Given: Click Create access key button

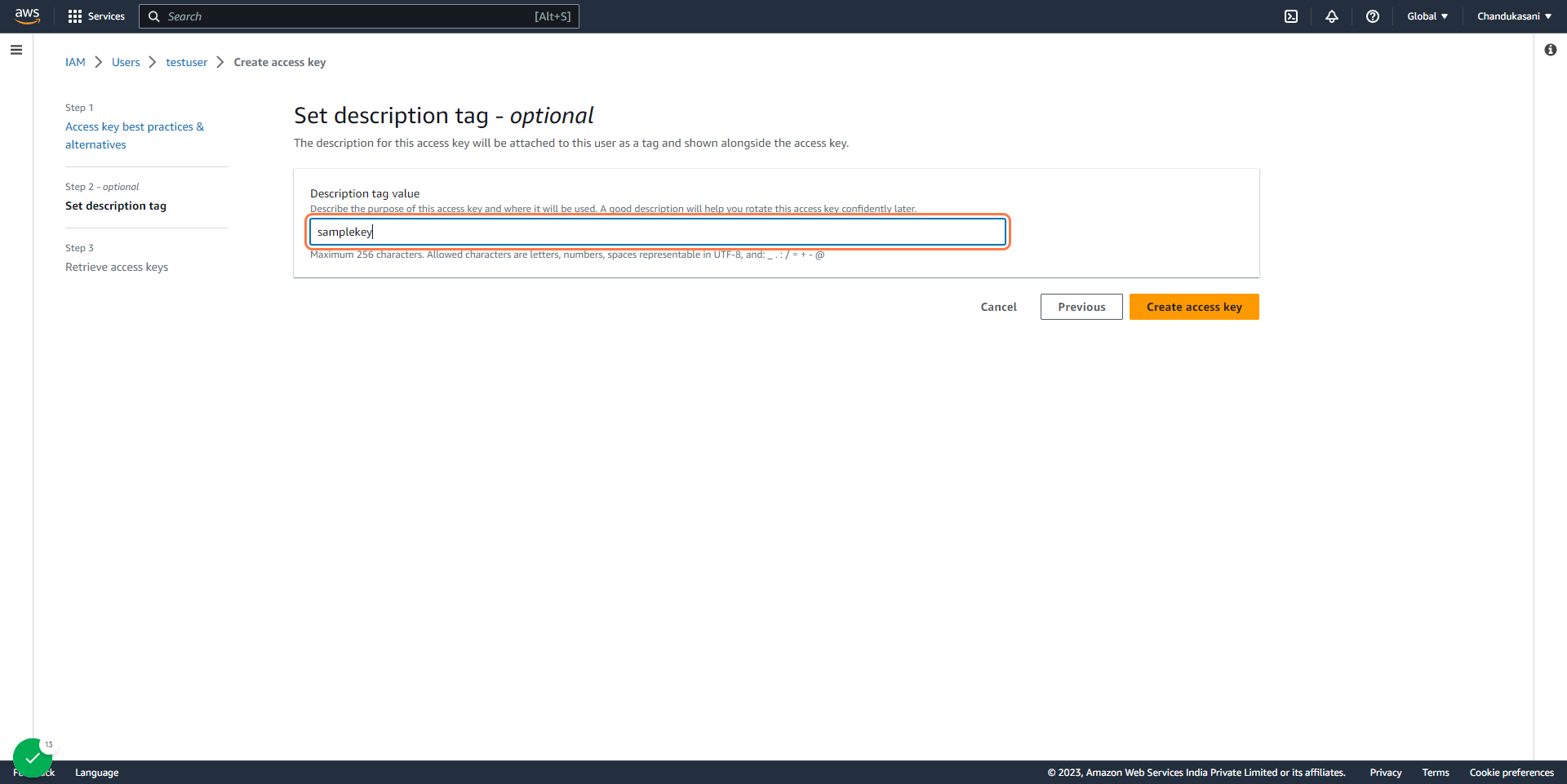Looking at the screenshot, I should pos(1194,307).
